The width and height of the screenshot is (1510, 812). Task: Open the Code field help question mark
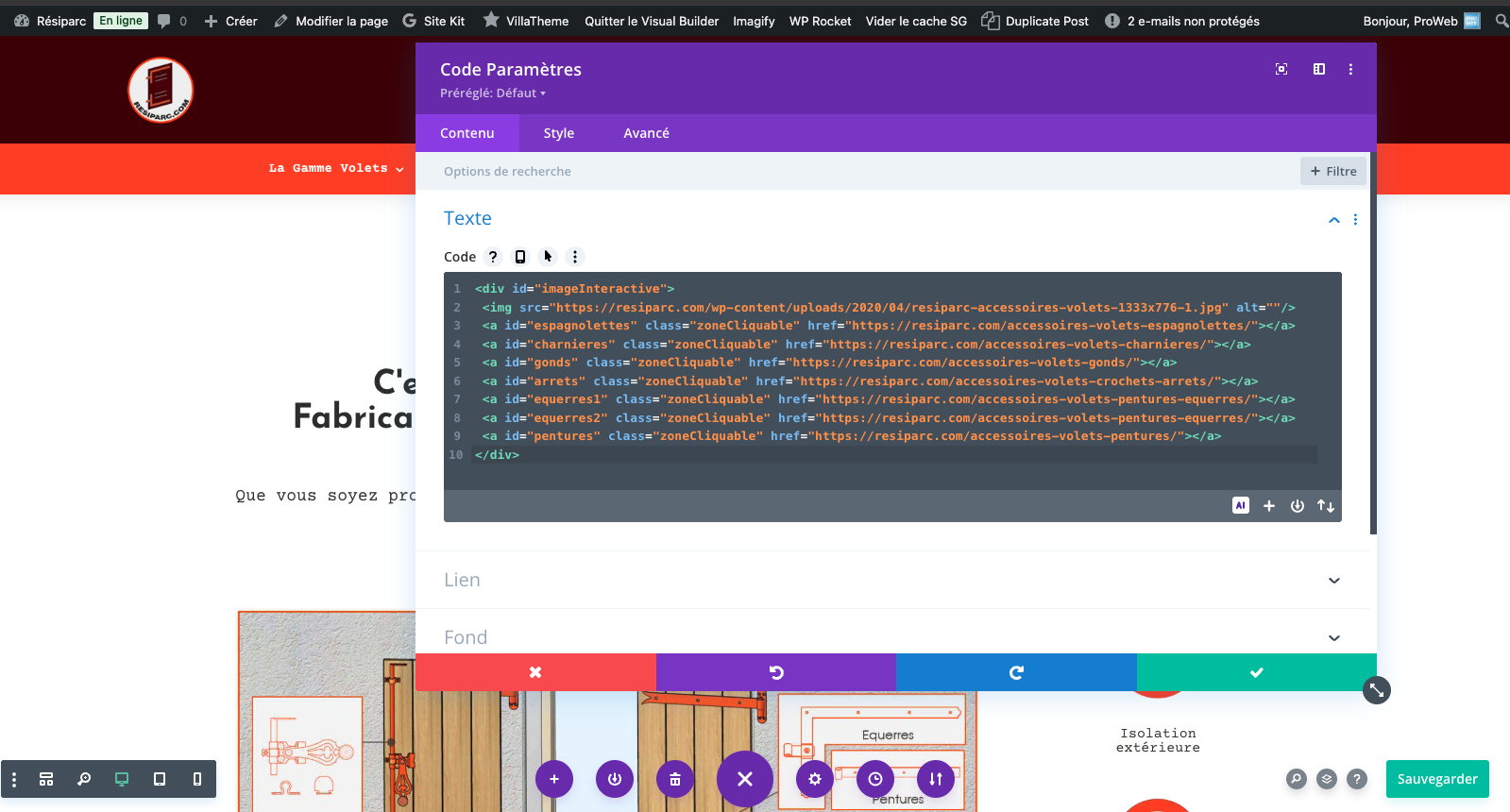click(x=493, y=257)
